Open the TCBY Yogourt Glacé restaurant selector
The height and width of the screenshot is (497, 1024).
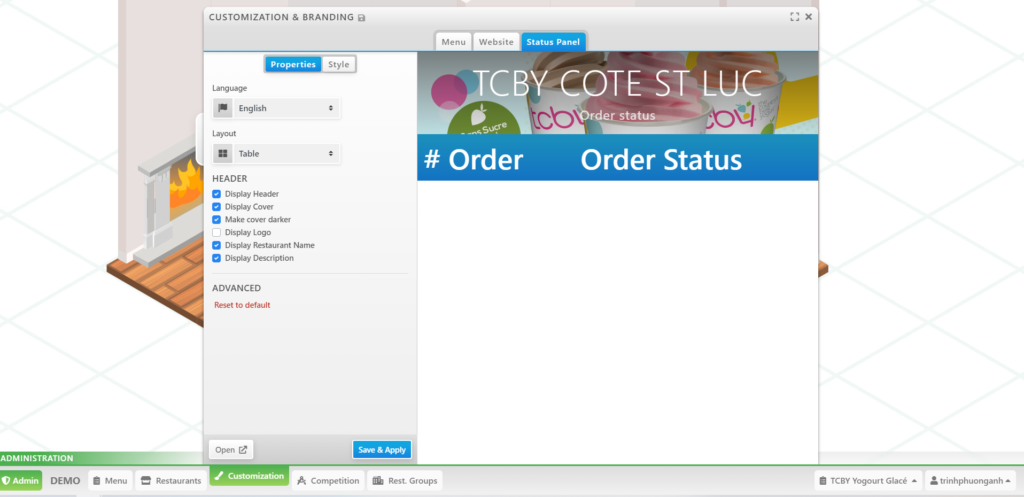(x=867, y=481)
